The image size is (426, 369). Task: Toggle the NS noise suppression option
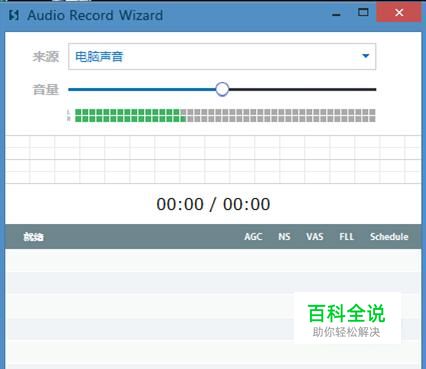pyautogui.click(x=284, y=237)
